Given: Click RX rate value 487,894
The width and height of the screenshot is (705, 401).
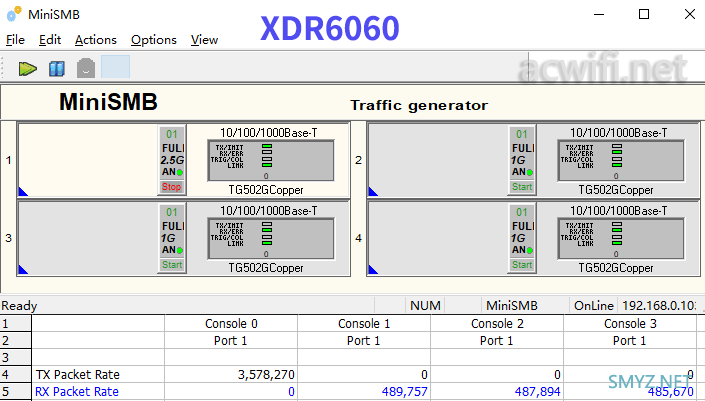Looking at the screenshot, I should (538, 392).
